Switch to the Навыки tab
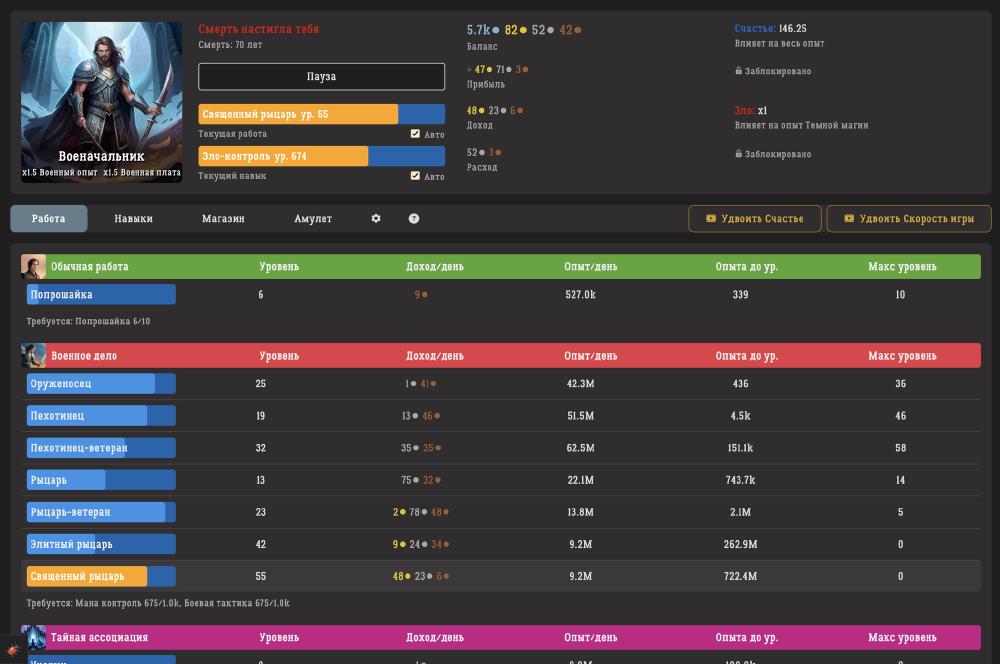Screen dimensions: 1000x664 point(133,218)
